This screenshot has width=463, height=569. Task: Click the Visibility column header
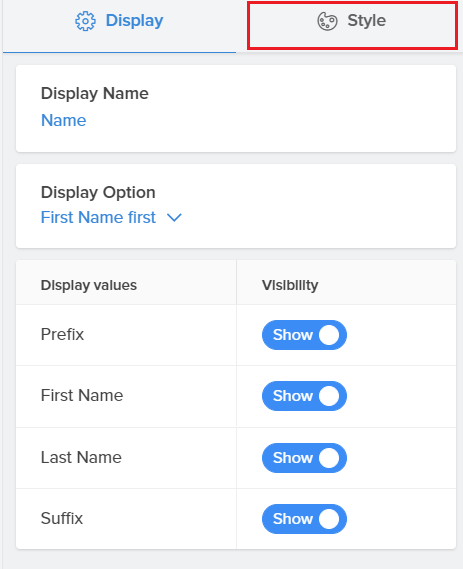coord(290,285)
